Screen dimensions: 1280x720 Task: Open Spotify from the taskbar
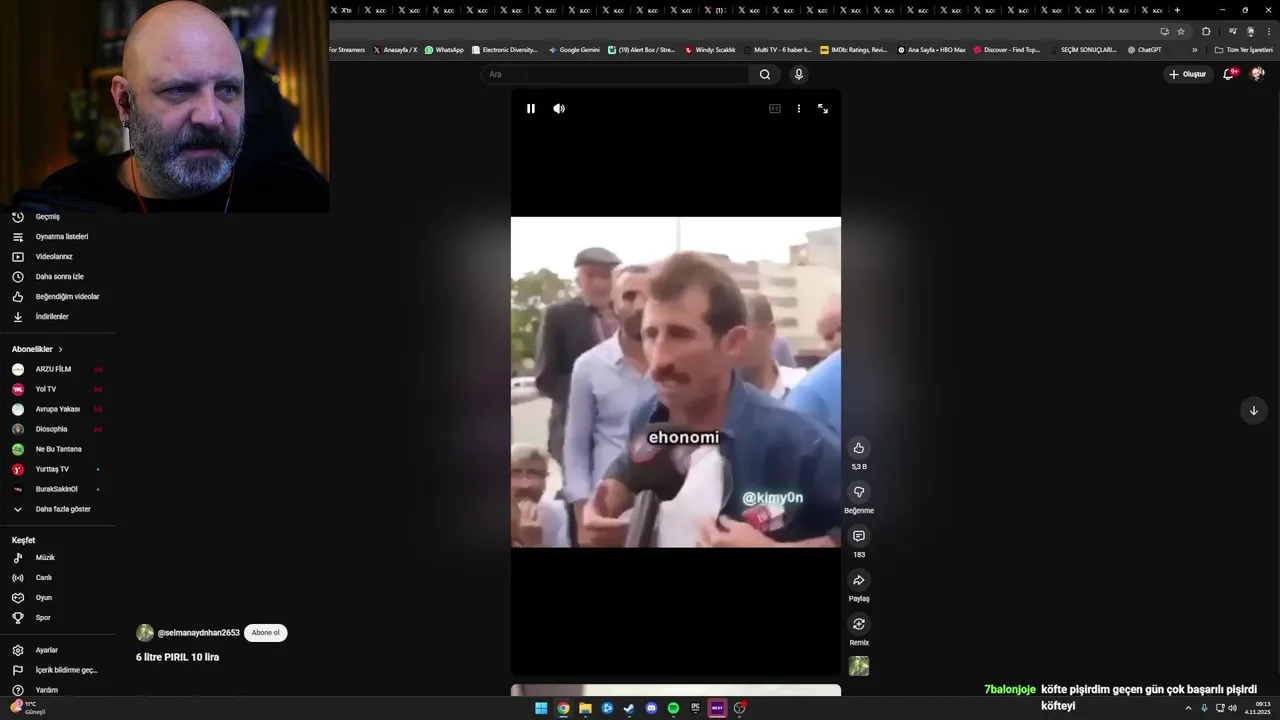673,708
